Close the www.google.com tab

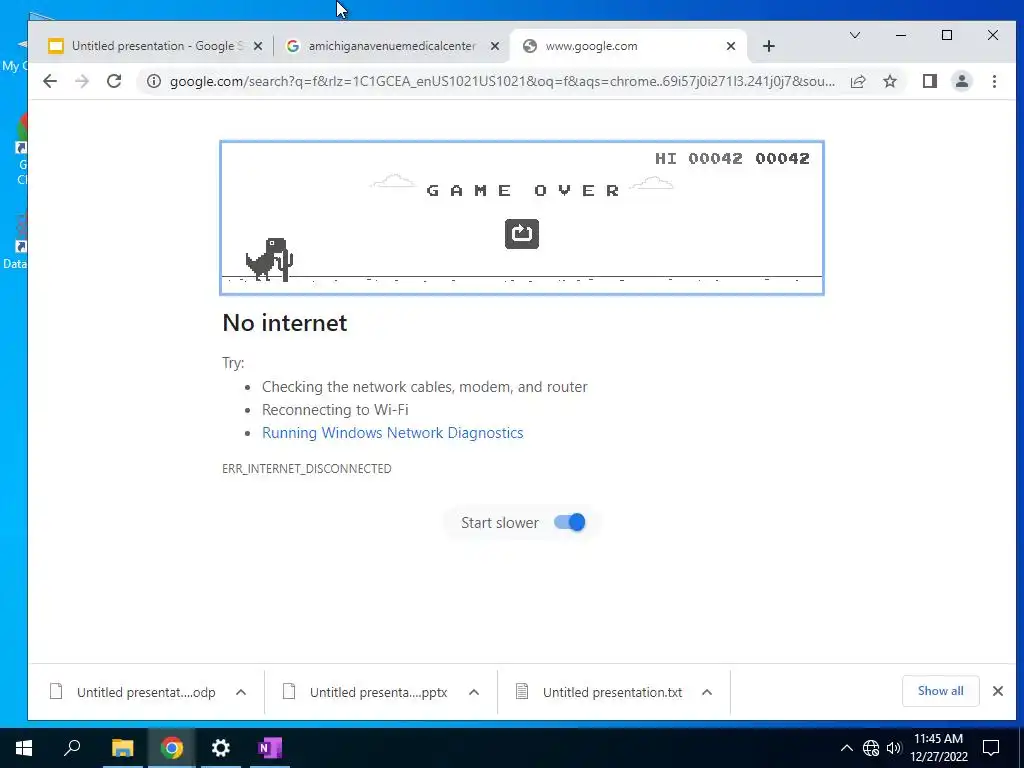tap(731, 46)
